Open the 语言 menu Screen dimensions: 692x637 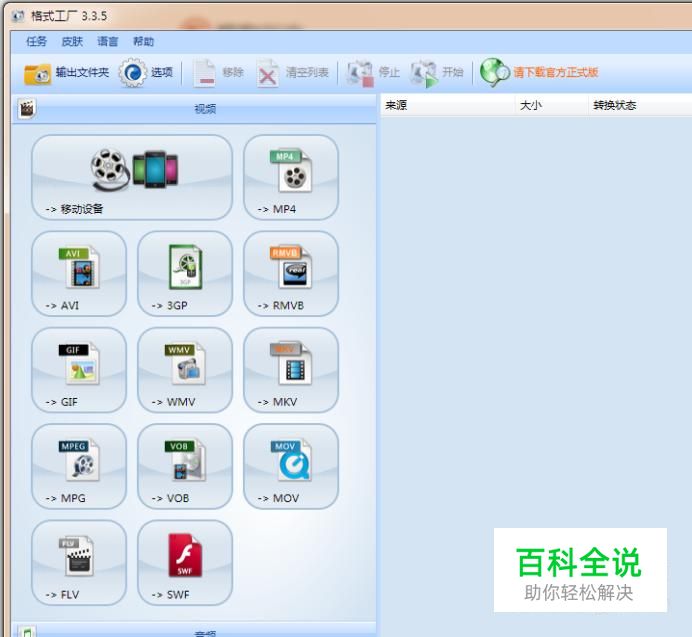coord(108,41)
